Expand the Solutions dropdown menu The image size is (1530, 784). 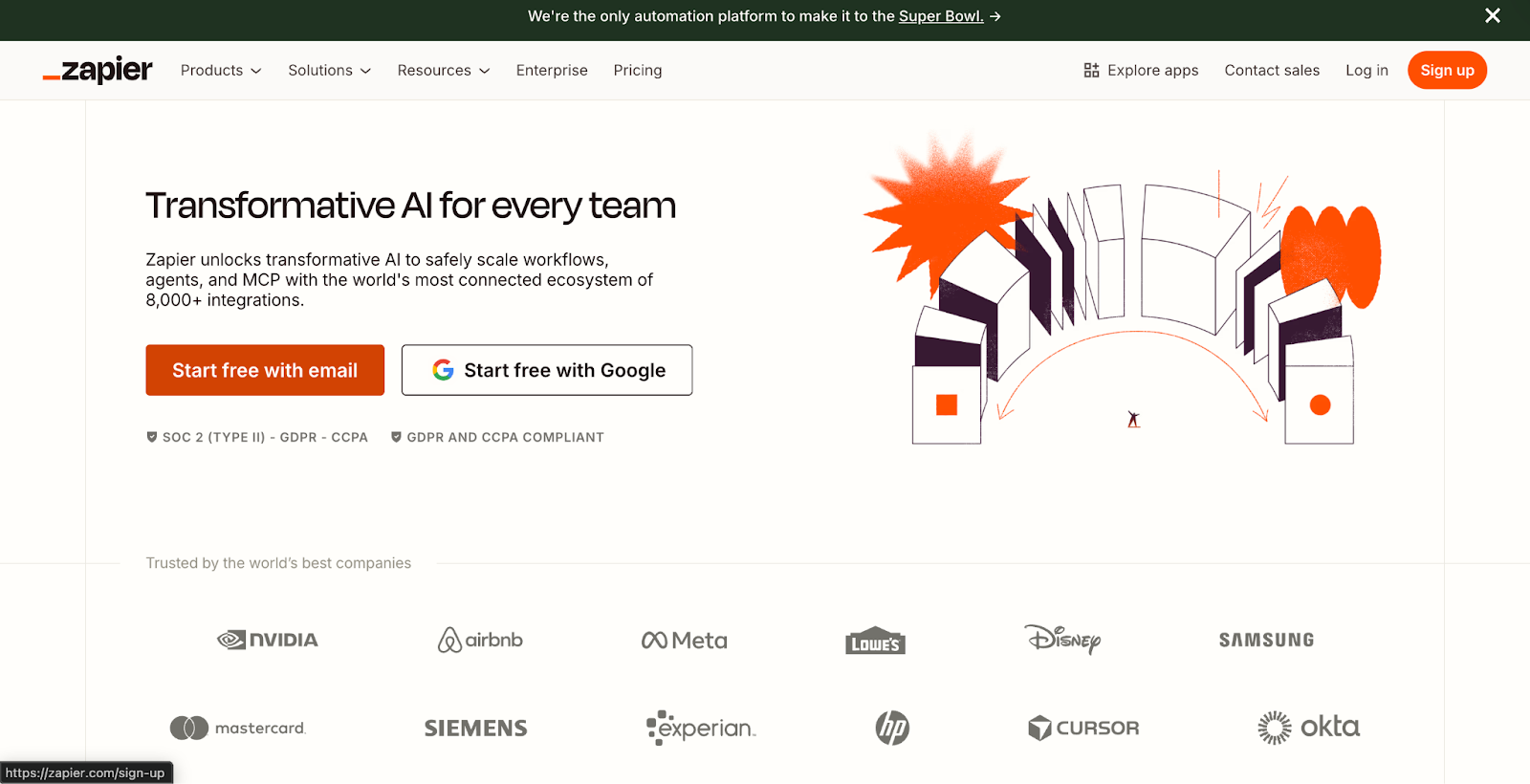coord(330,70)
